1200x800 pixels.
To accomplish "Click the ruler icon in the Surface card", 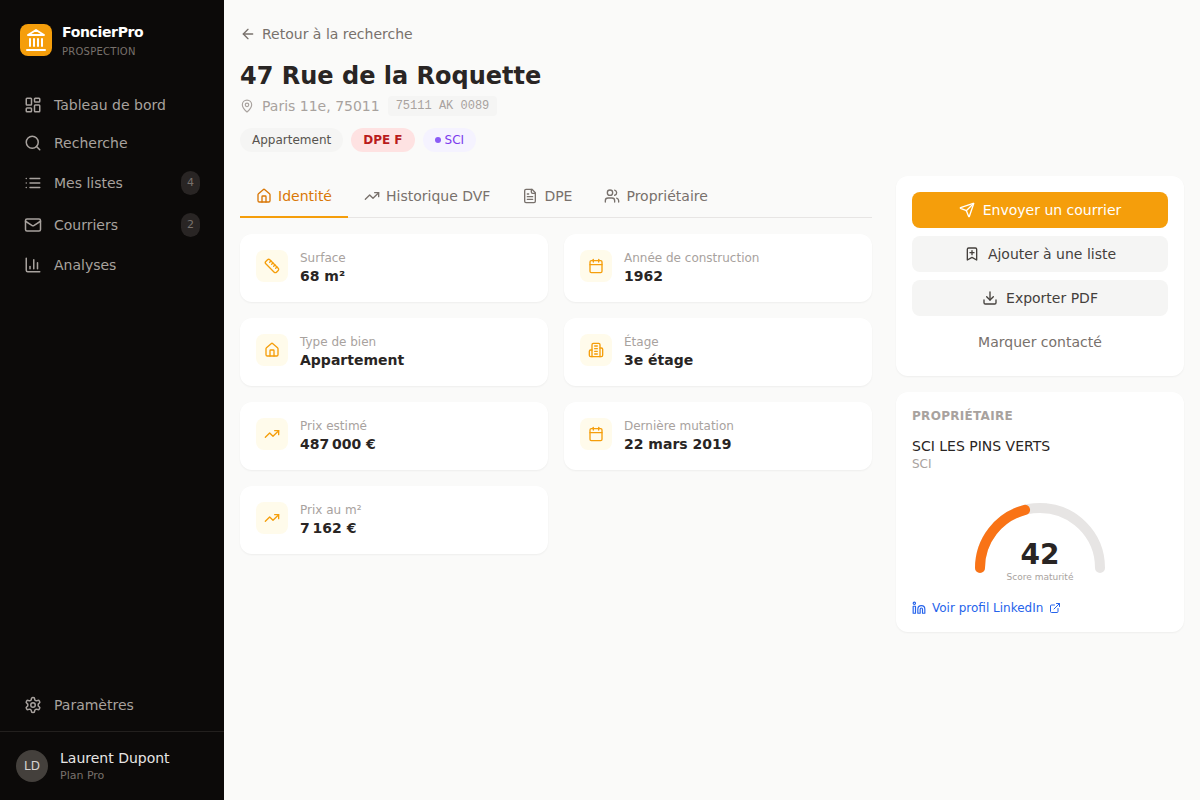I will [272, 266].
